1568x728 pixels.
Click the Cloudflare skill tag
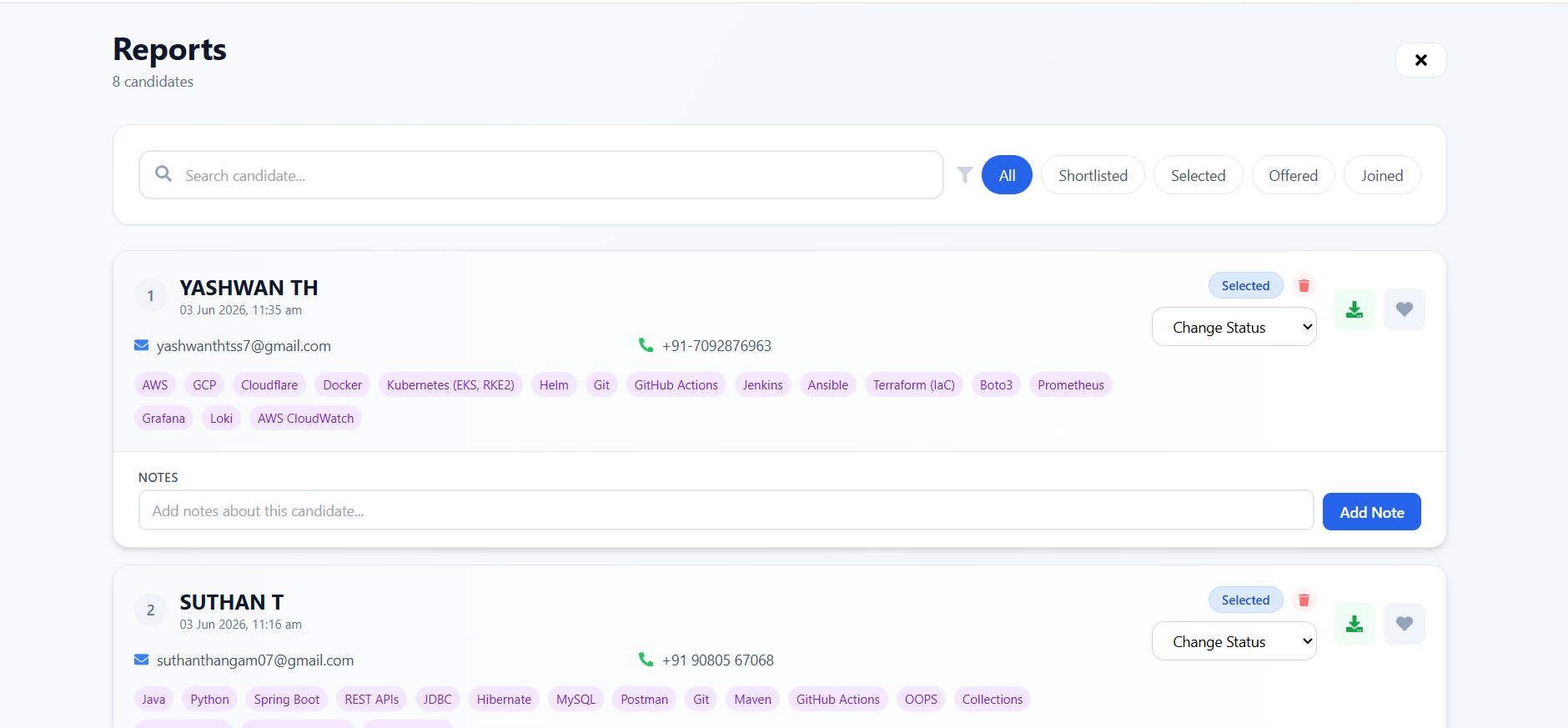pos(269,385)
